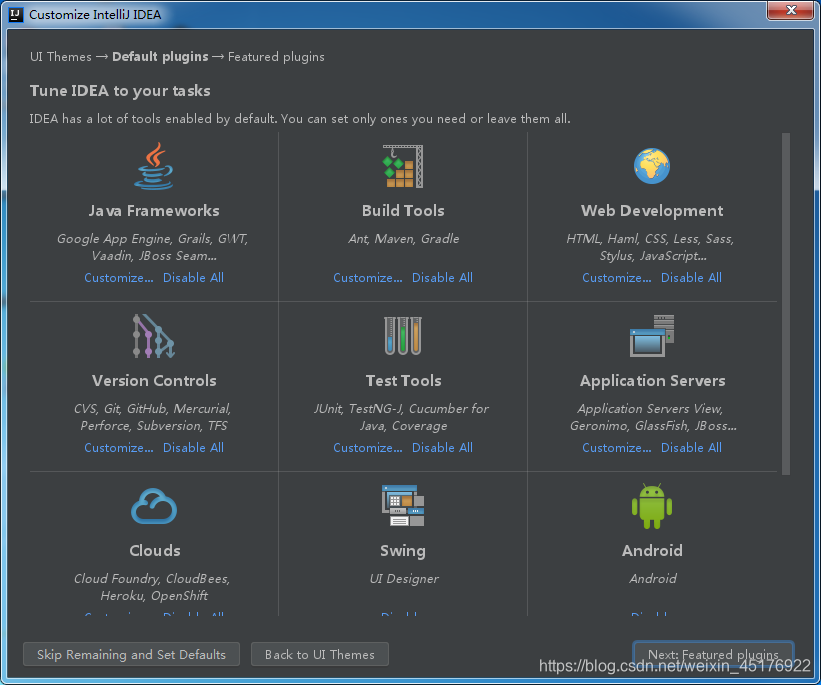
Task: Open Customize for Build Tools
Action: pos(368,278)
